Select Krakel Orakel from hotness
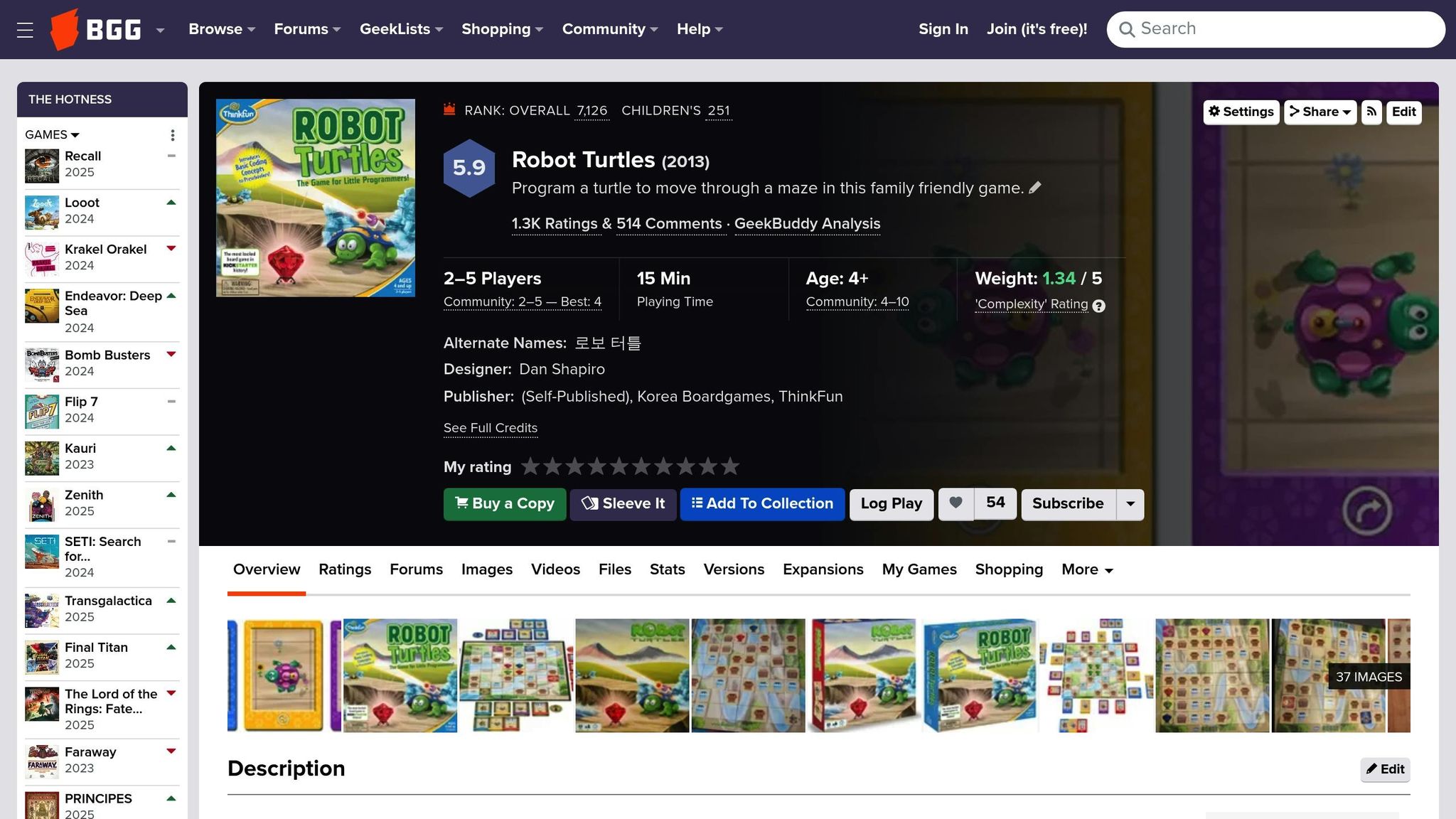 pyautogui.click(x=105, y=249)
